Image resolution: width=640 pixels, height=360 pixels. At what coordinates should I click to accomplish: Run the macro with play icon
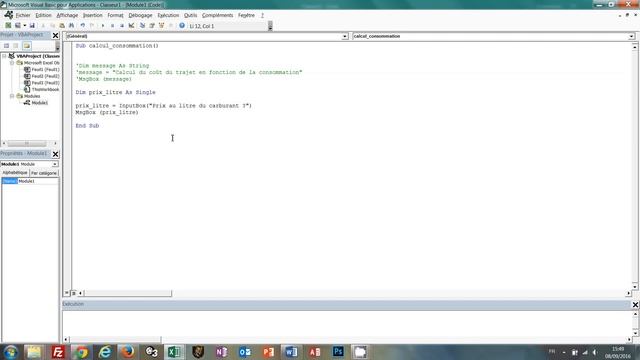(103, 25)
